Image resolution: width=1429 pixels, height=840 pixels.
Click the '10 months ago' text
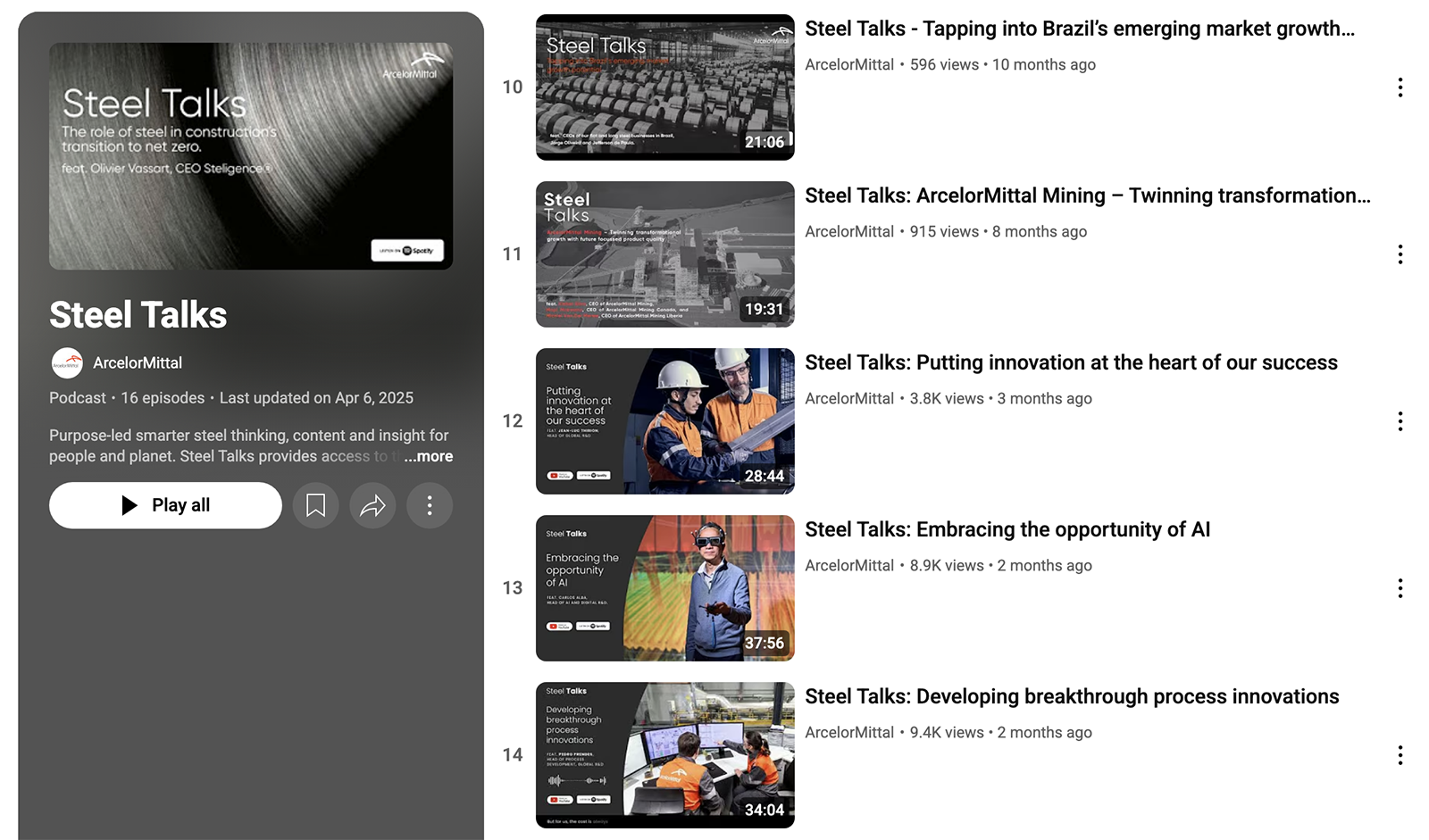(1044, 64)
